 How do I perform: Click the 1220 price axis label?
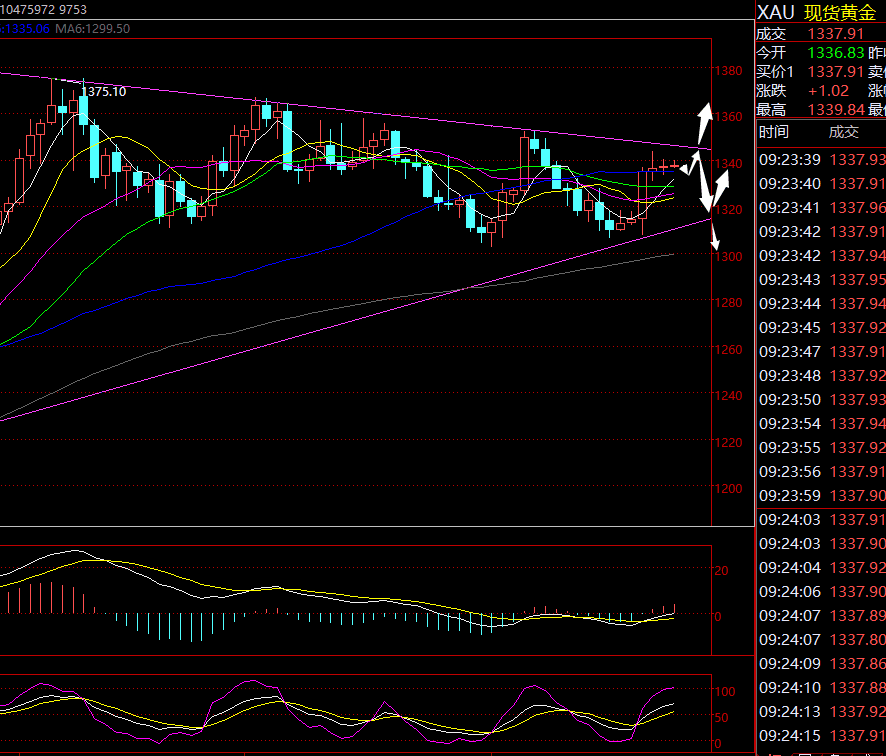click(729, 442)
